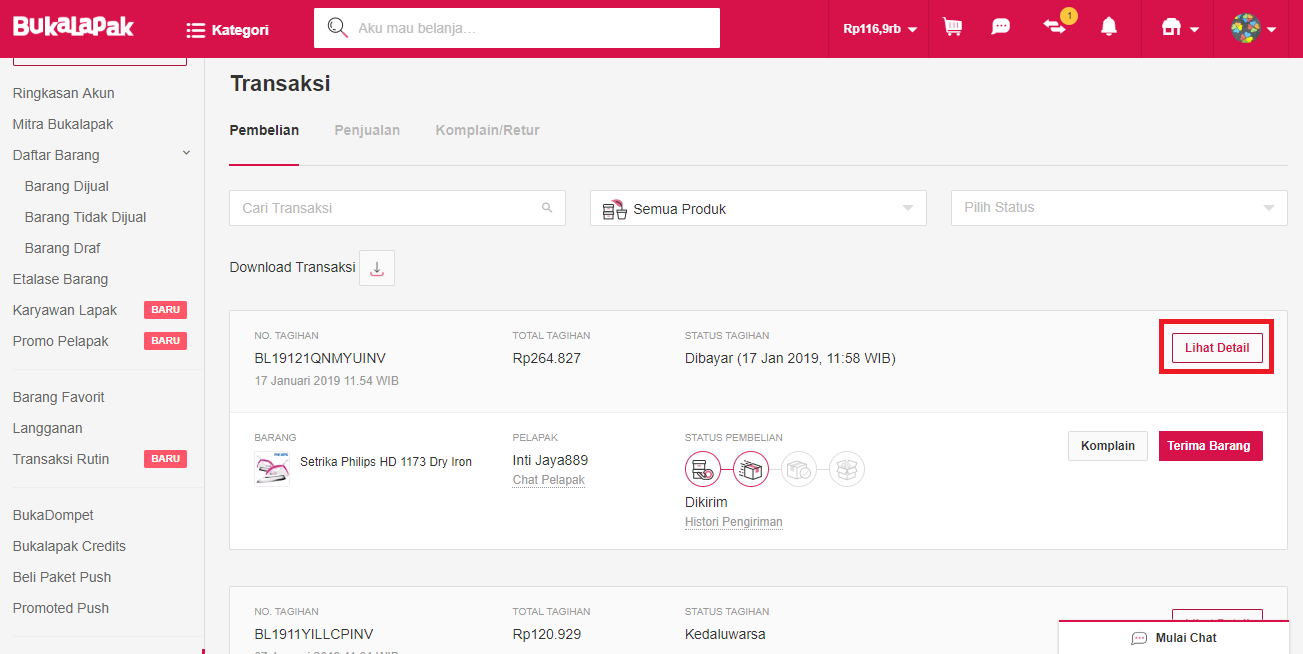Open the user profile avatar menu

[1253, 28]
